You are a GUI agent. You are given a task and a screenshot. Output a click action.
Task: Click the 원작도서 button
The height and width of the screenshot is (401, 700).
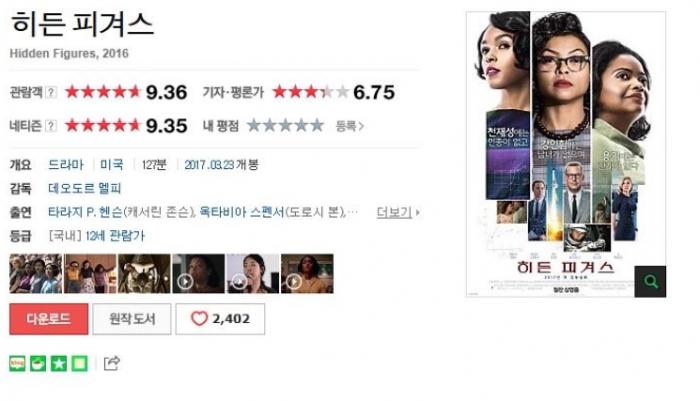pos(132,319)
